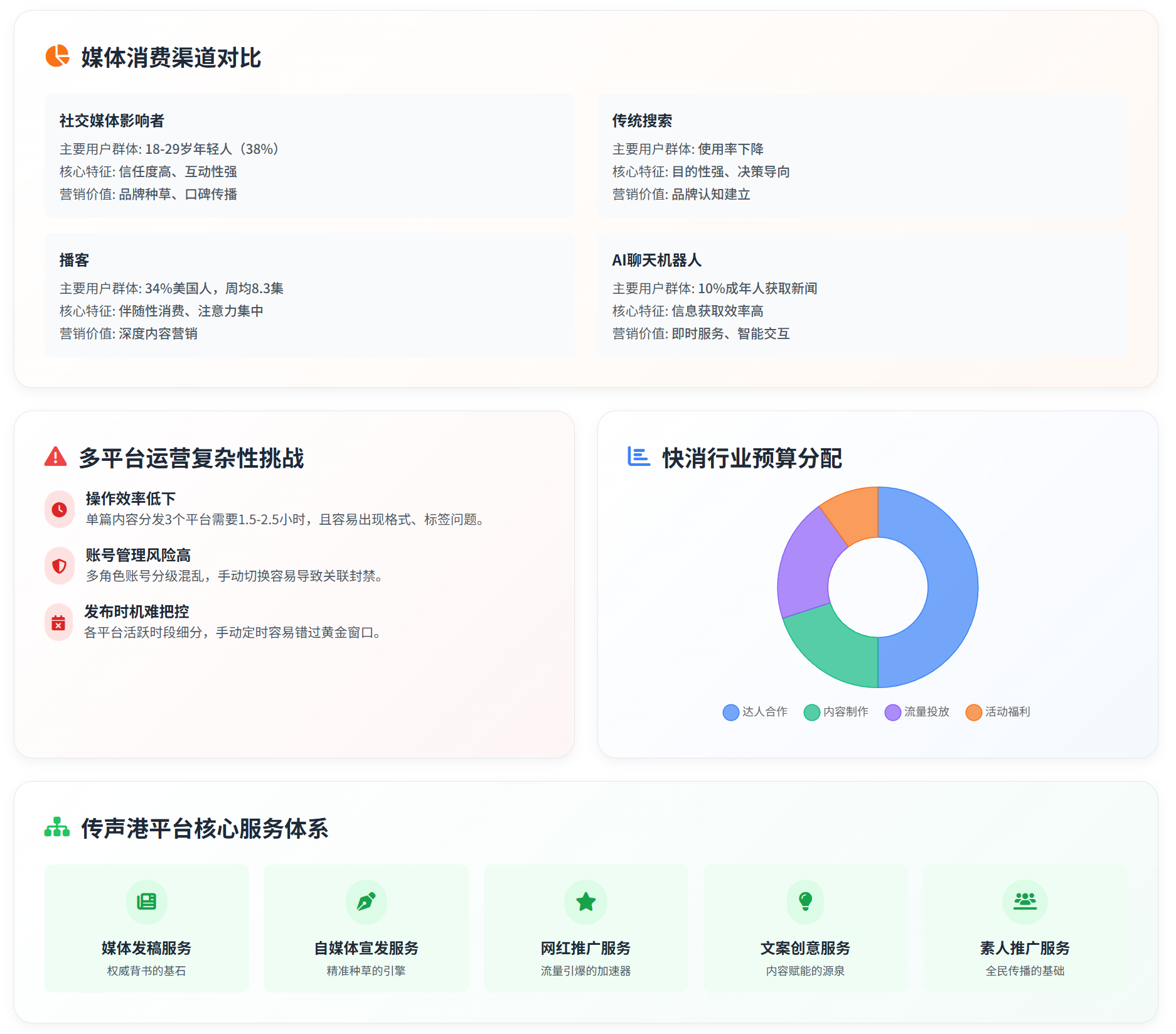Click the blue bar chart icon beside 快消行业预算分配
The image size is (1176, 1034).
[x=638, y=456]
